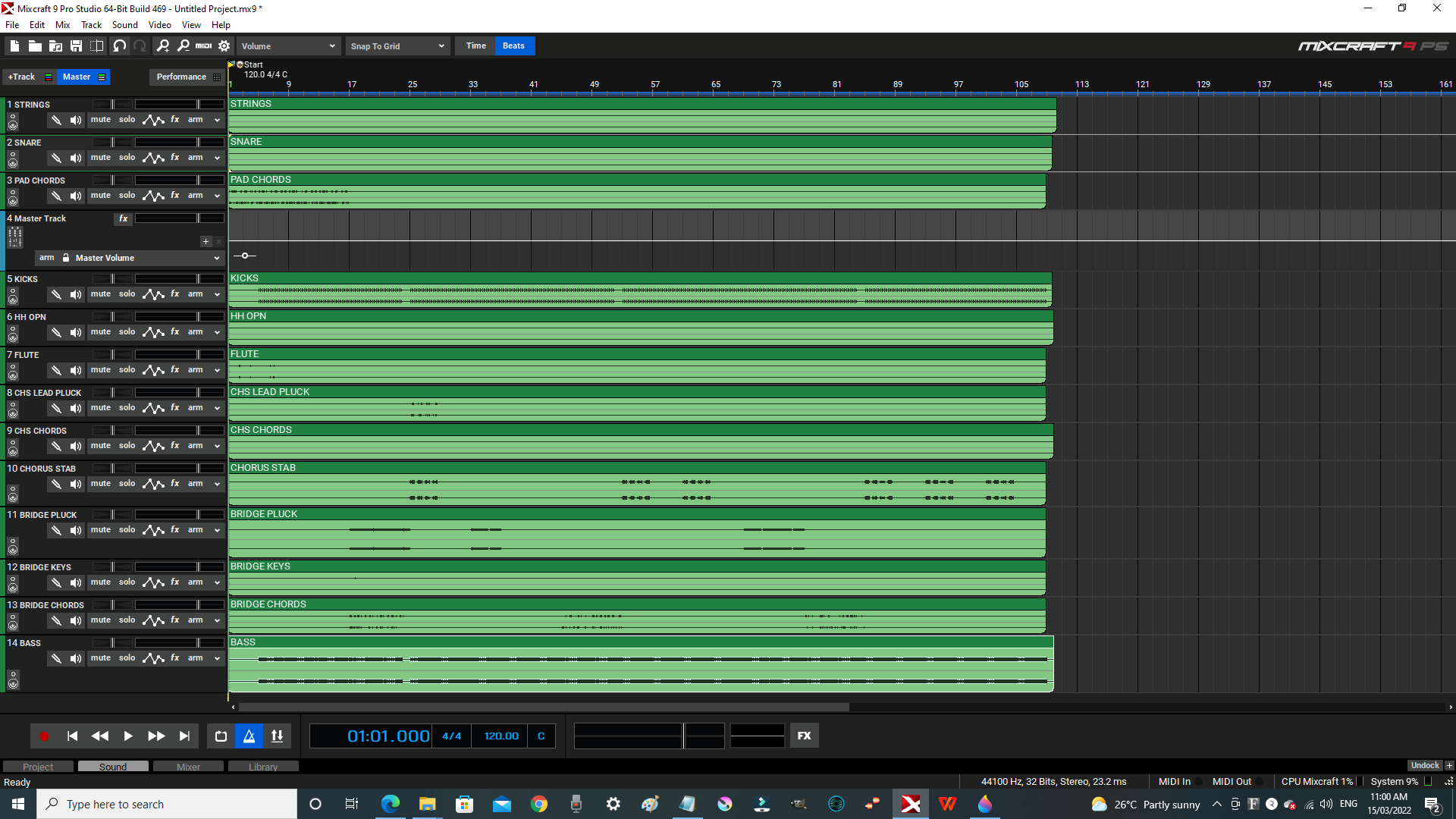Click instrument icon on FLUTE track

point(13,372)
